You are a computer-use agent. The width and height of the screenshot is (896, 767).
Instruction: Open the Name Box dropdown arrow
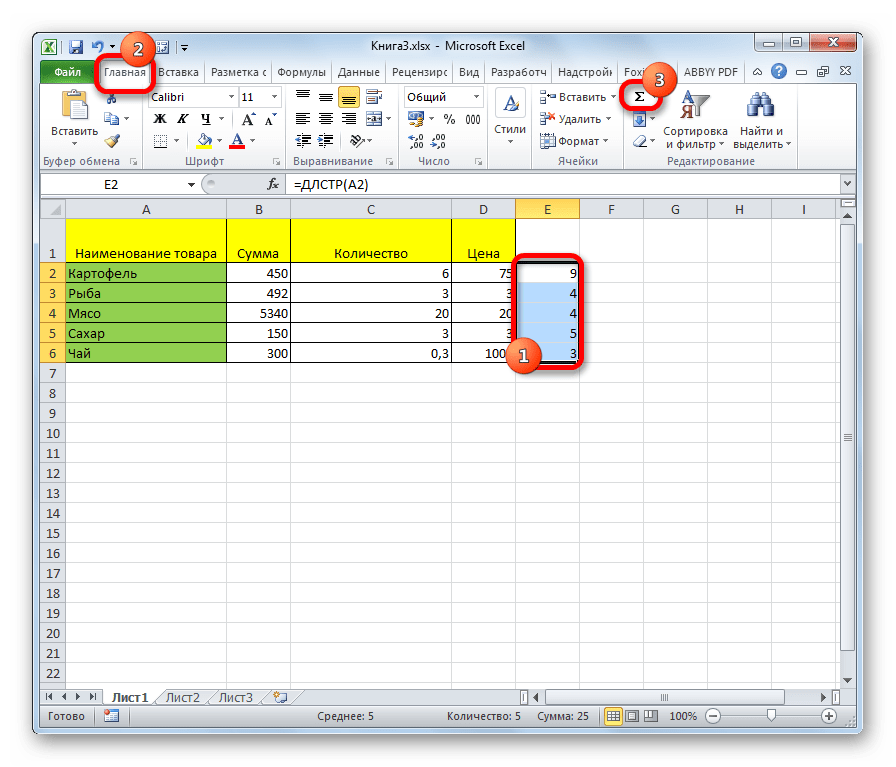(x=191, y=185)
